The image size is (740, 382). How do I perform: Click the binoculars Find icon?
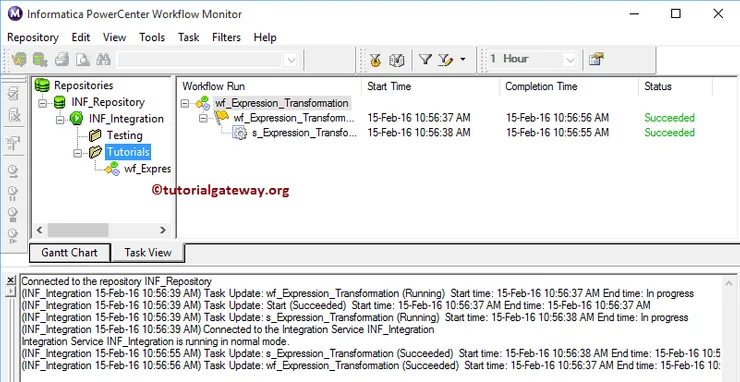[x=103, y=59]
